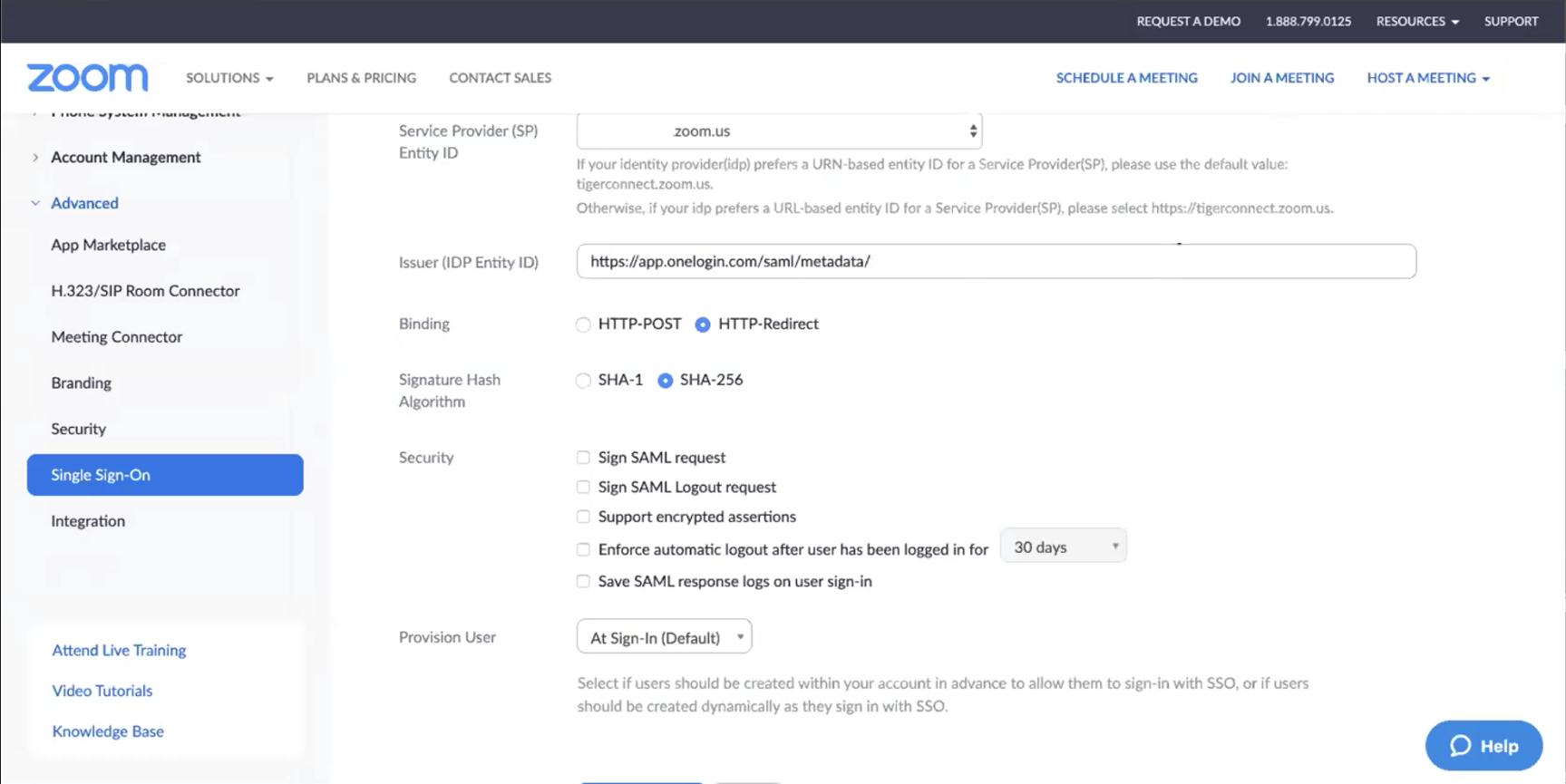Click the Issuer IDP Entity ID field
This screenshot has width=1566, height=784.
(996, 261)
